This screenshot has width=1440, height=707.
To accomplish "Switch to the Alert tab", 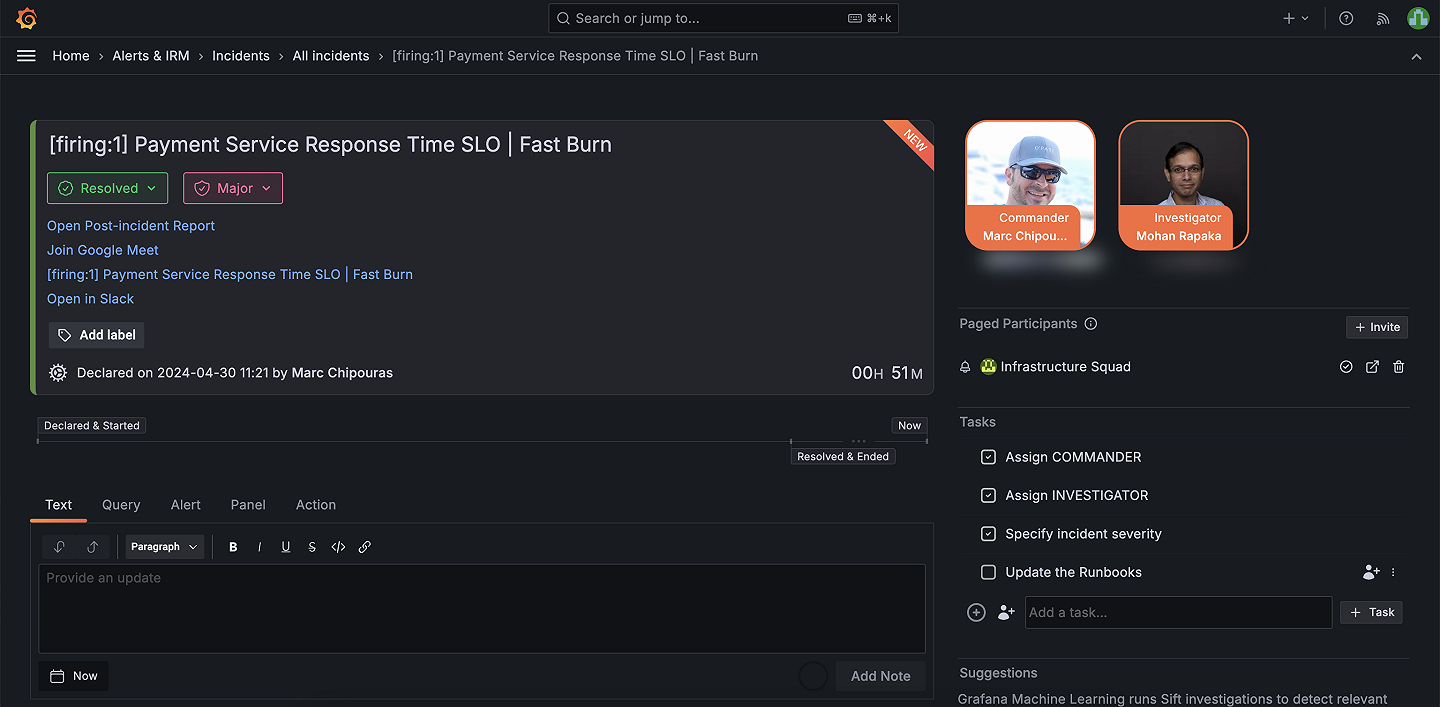I will click(x=185, y=505).
